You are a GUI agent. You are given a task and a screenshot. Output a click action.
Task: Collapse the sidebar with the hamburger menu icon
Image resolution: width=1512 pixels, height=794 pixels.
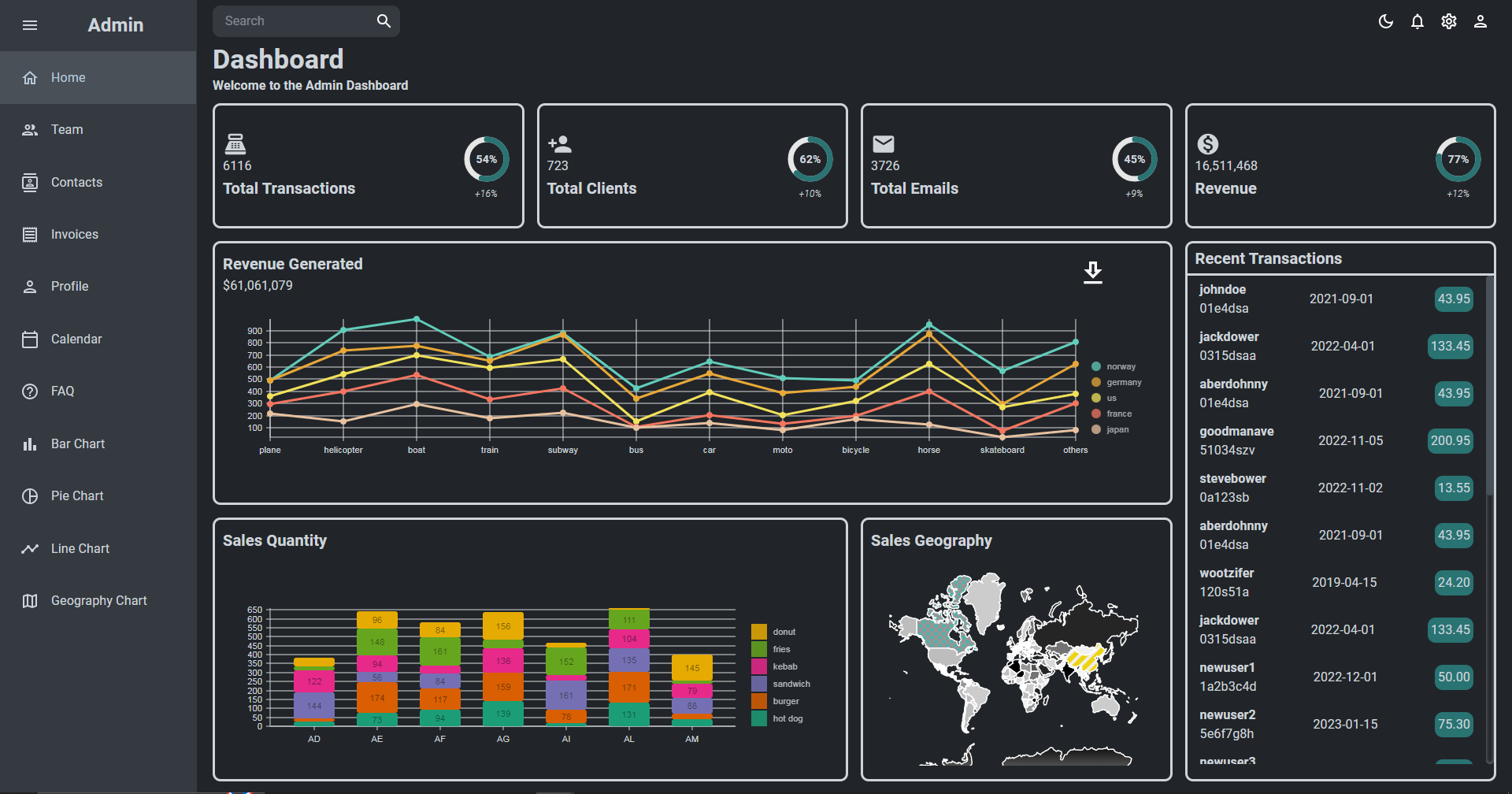tap(30, 25)
